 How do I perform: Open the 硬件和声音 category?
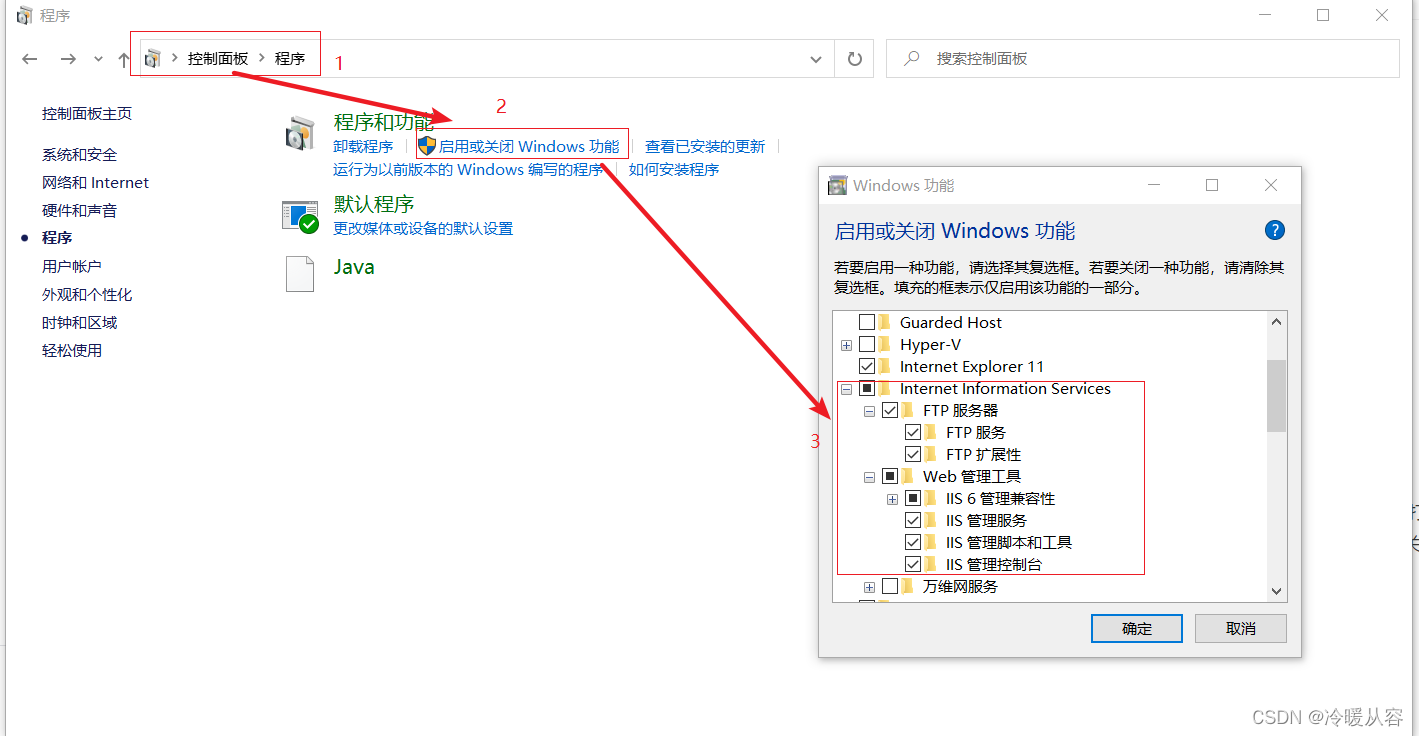click(79, 211)
